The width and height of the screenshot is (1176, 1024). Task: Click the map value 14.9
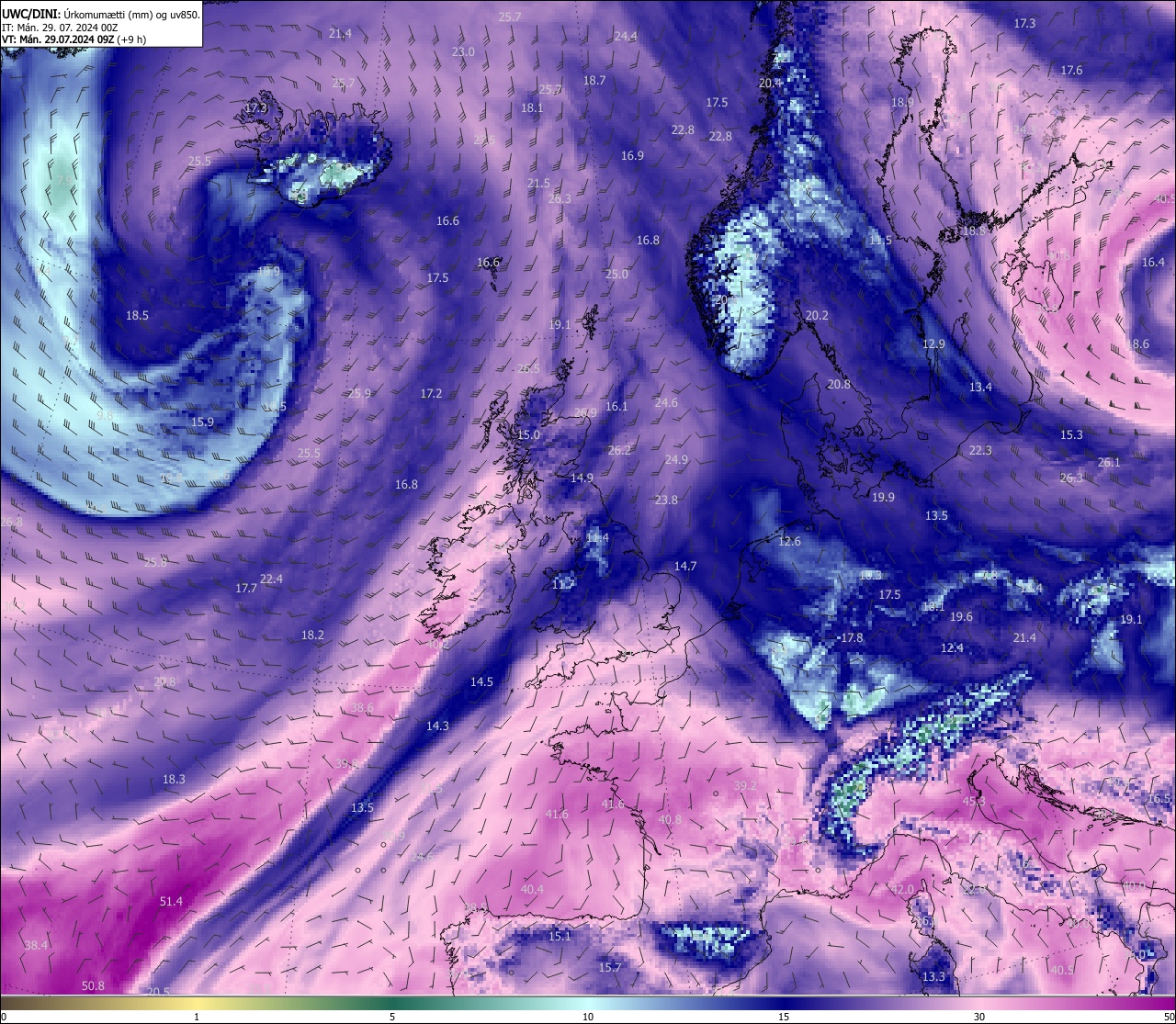pyautogui.click(x=582, y=478)
